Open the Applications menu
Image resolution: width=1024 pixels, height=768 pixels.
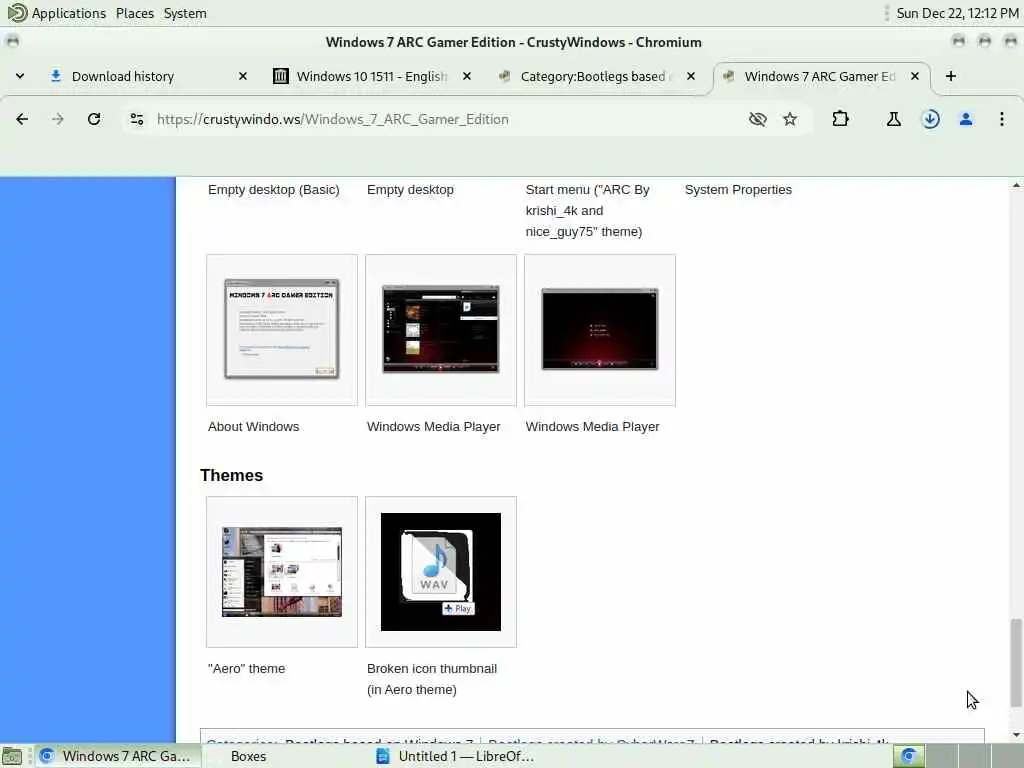click(x=56, y=13)
